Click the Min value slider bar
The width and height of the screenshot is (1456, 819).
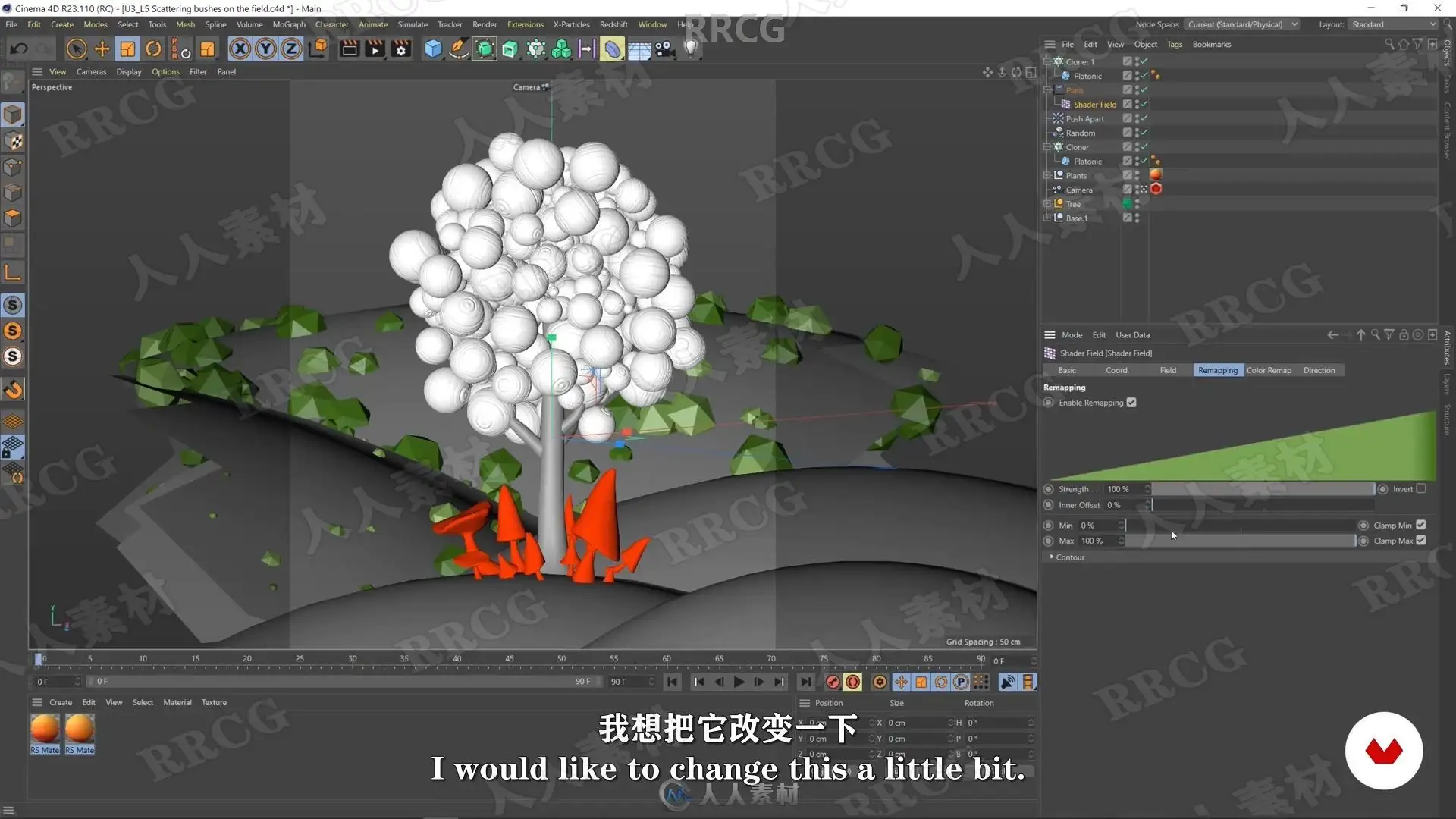coord(1241,525)
